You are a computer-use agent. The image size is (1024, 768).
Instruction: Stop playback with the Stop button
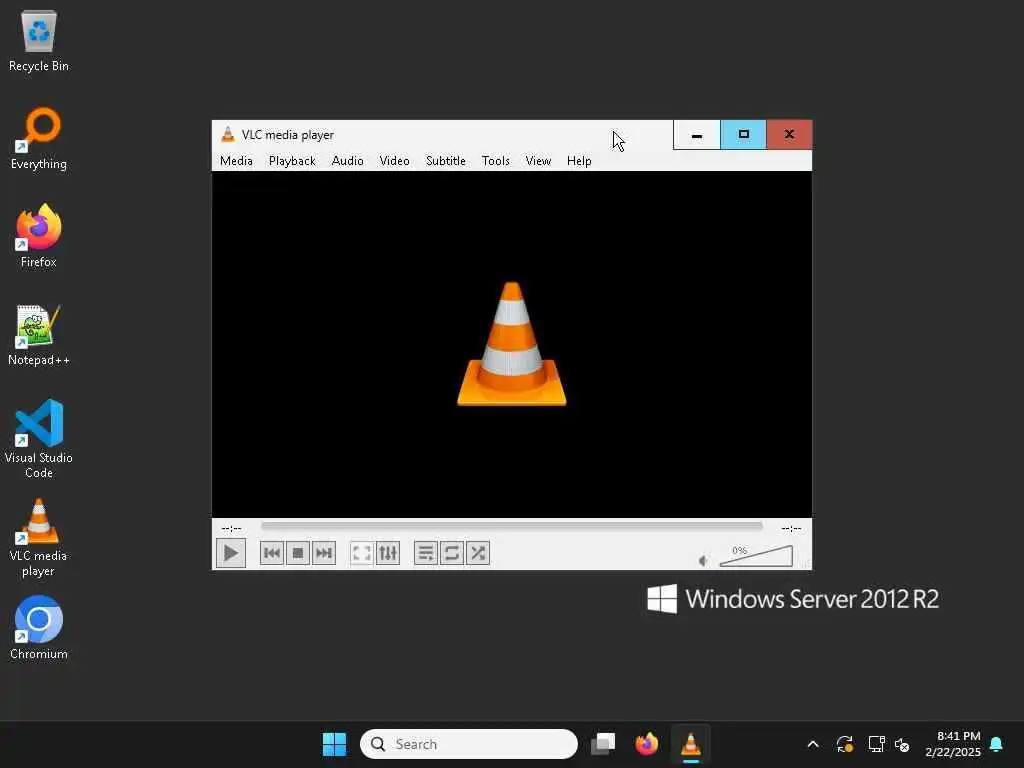298,553
